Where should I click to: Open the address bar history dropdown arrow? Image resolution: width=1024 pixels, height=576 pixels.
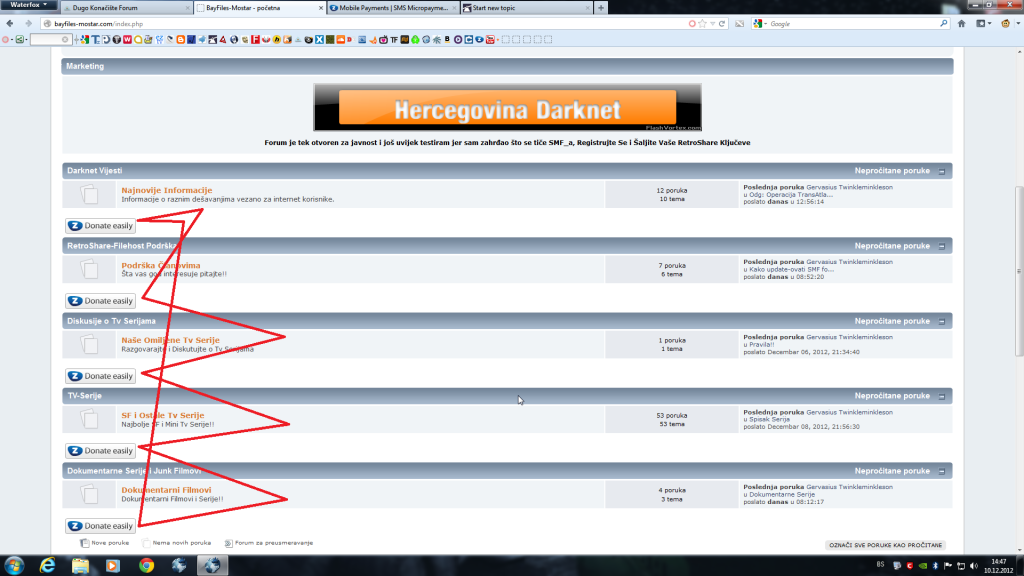(x=712, y=24)
